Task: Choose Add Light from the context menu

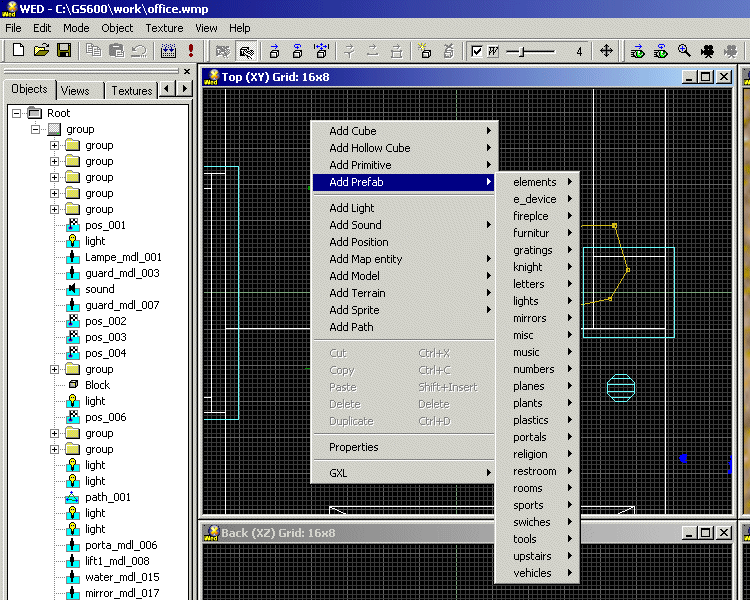Action: coord(352,208)
